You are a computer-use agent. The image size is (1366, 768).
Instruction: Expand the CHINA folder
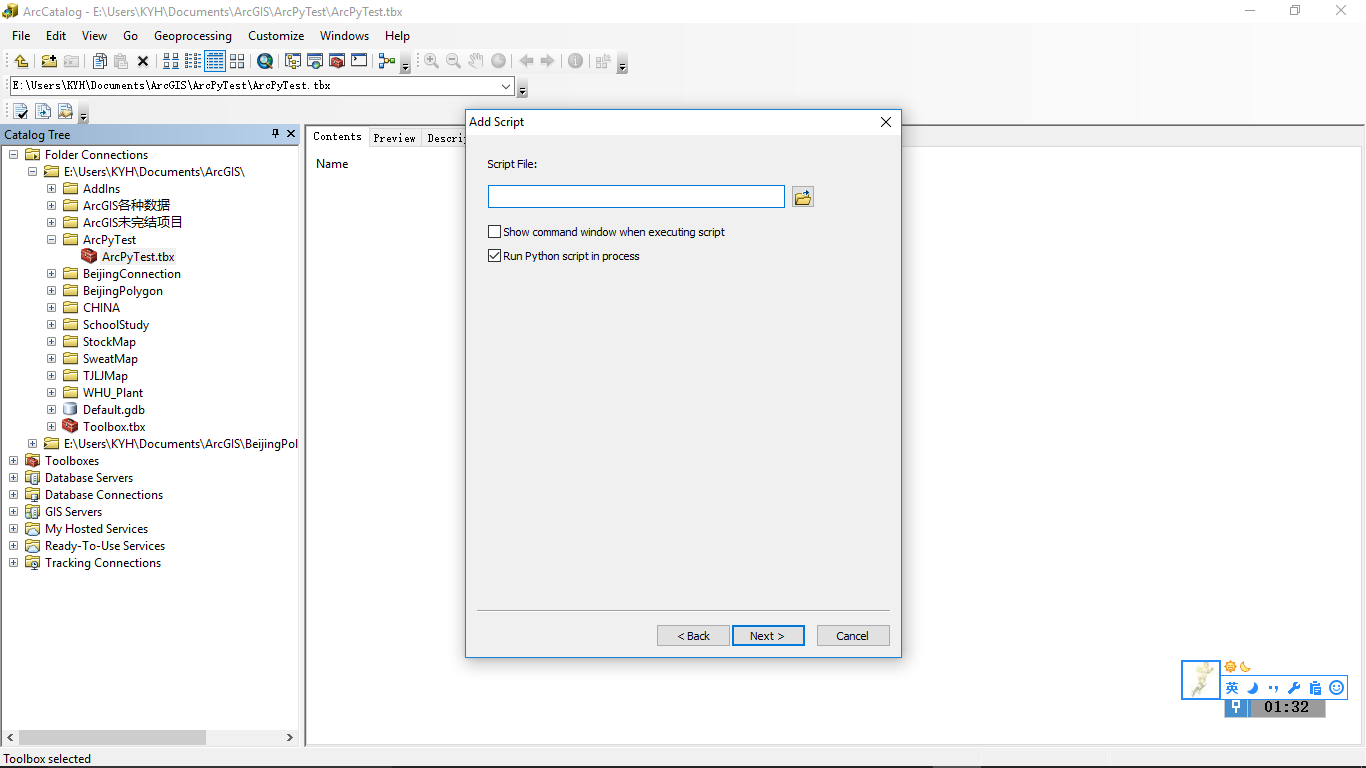click(52, 308)
